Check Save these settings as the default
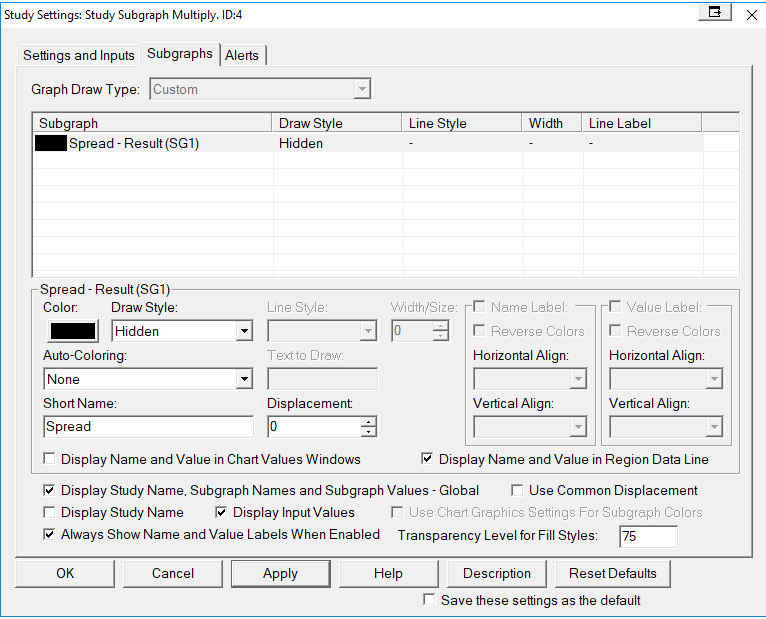 pos(429,599)
